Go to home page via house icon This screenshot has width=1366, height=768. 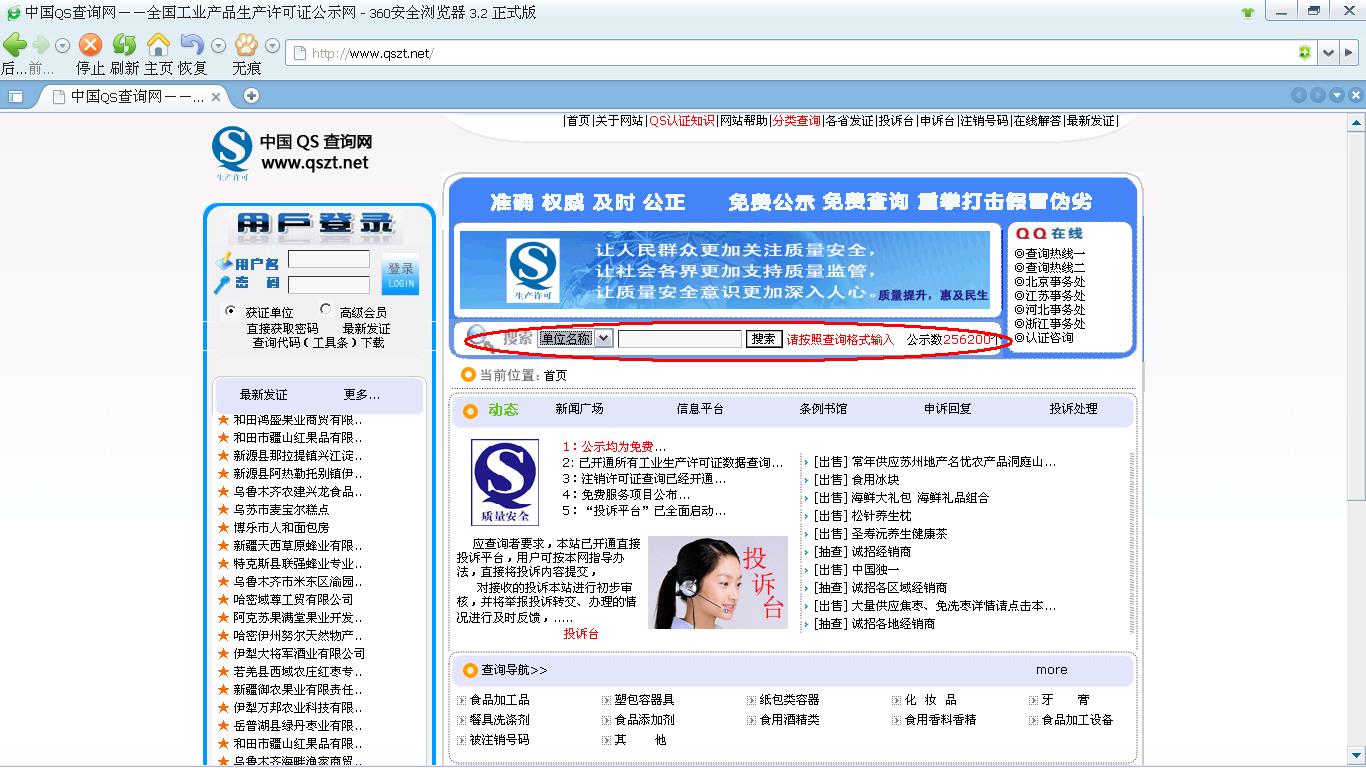(158, 45)
